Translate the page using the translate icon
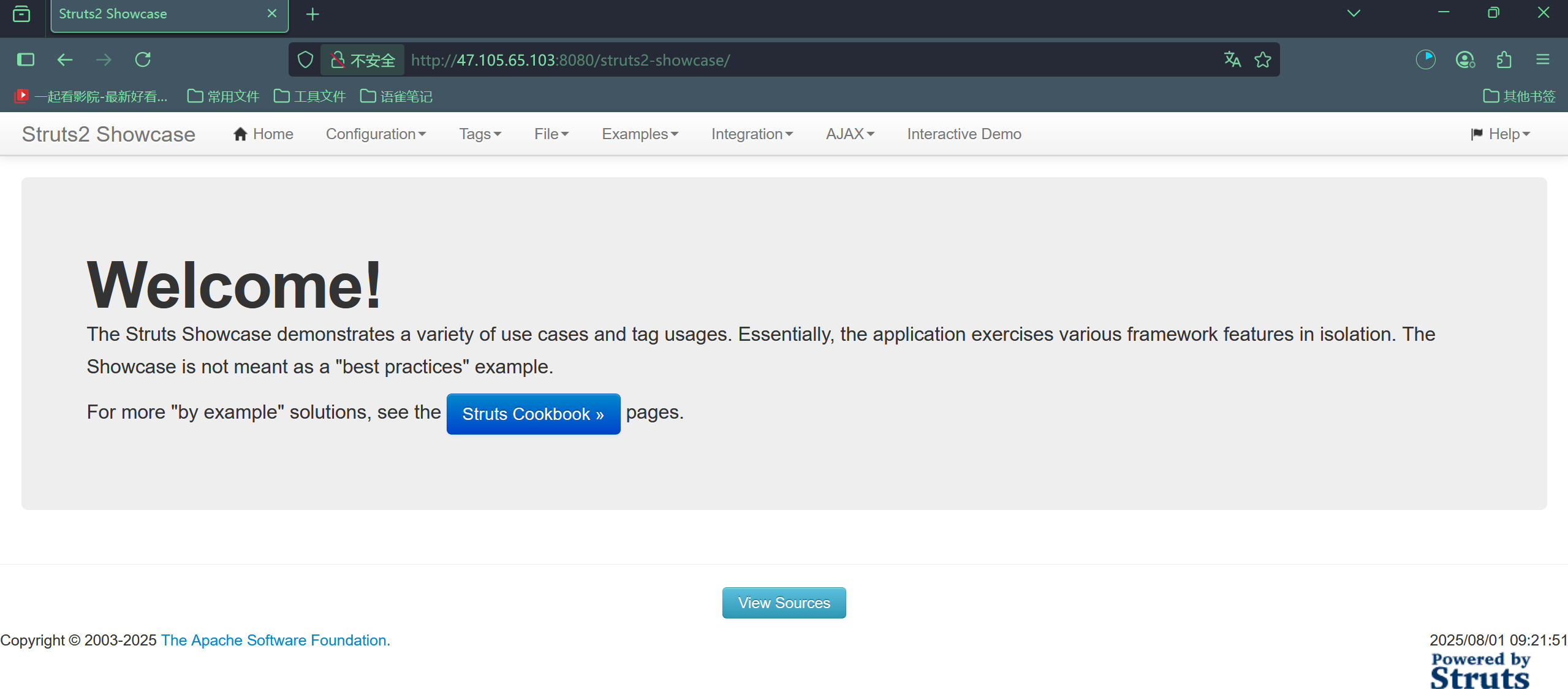Viewport: 1568px width, 689px height. (1232, 59)
